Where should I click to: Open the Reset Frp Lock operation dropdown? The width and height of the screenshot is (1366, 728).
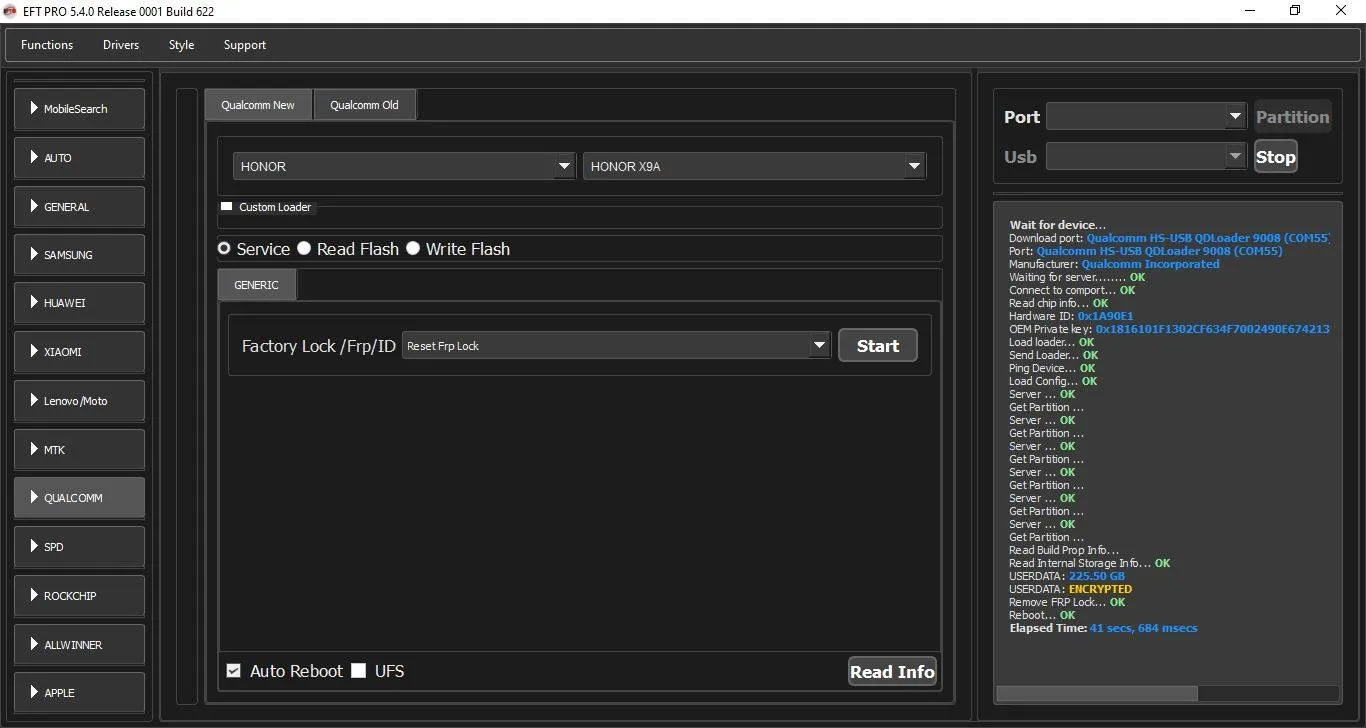(616, 346)
